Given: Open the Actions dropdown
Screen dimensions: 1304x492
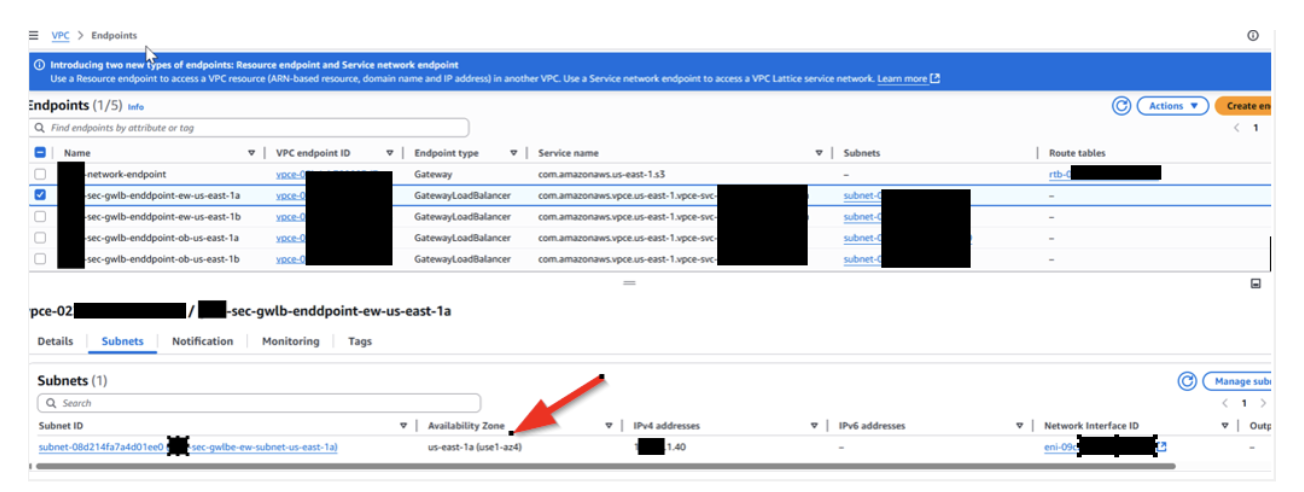Looking at the screenshot, I should point(1172,106).
